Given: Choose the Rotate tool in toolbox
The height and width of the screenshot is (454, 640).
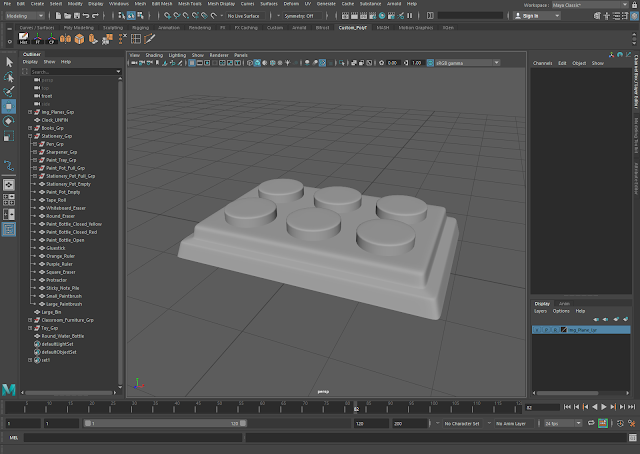Looking at the screenshot, I should pos(9,121).
